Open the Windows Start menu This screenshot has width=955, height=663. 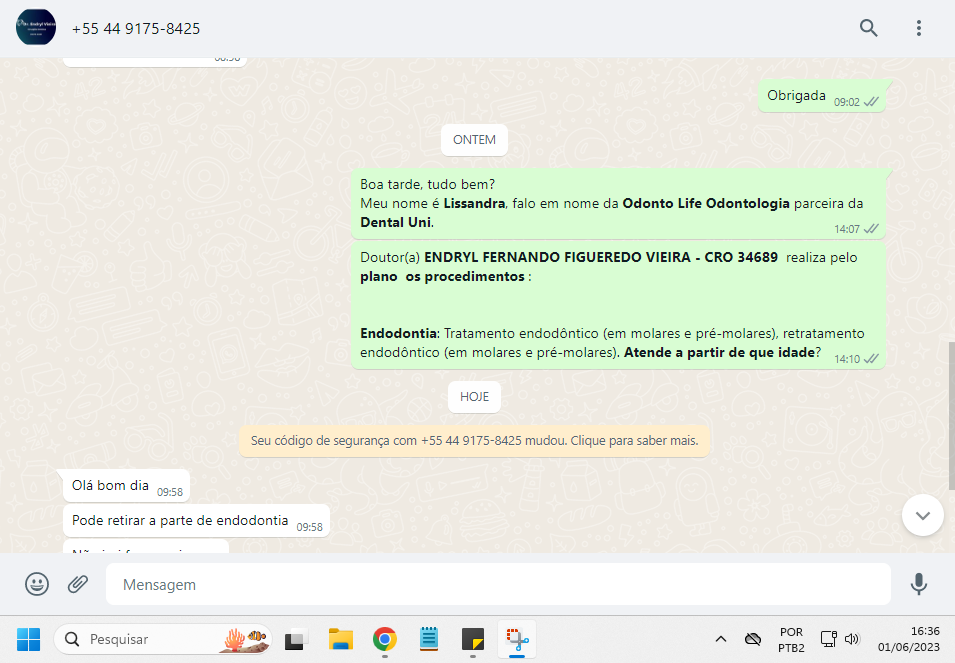(28, 639)
